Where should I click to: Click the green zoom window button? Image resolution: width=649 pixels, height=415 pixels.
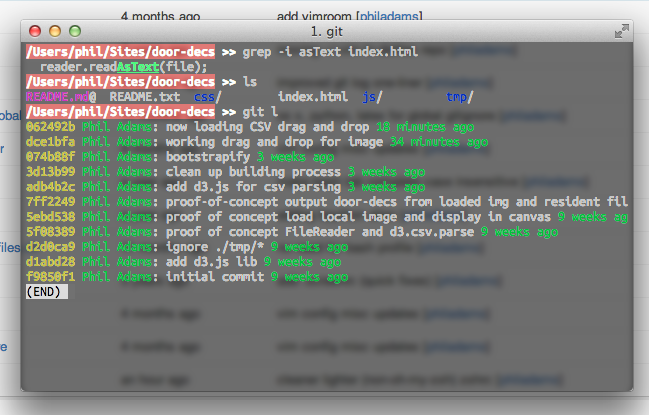pos(75,31)
